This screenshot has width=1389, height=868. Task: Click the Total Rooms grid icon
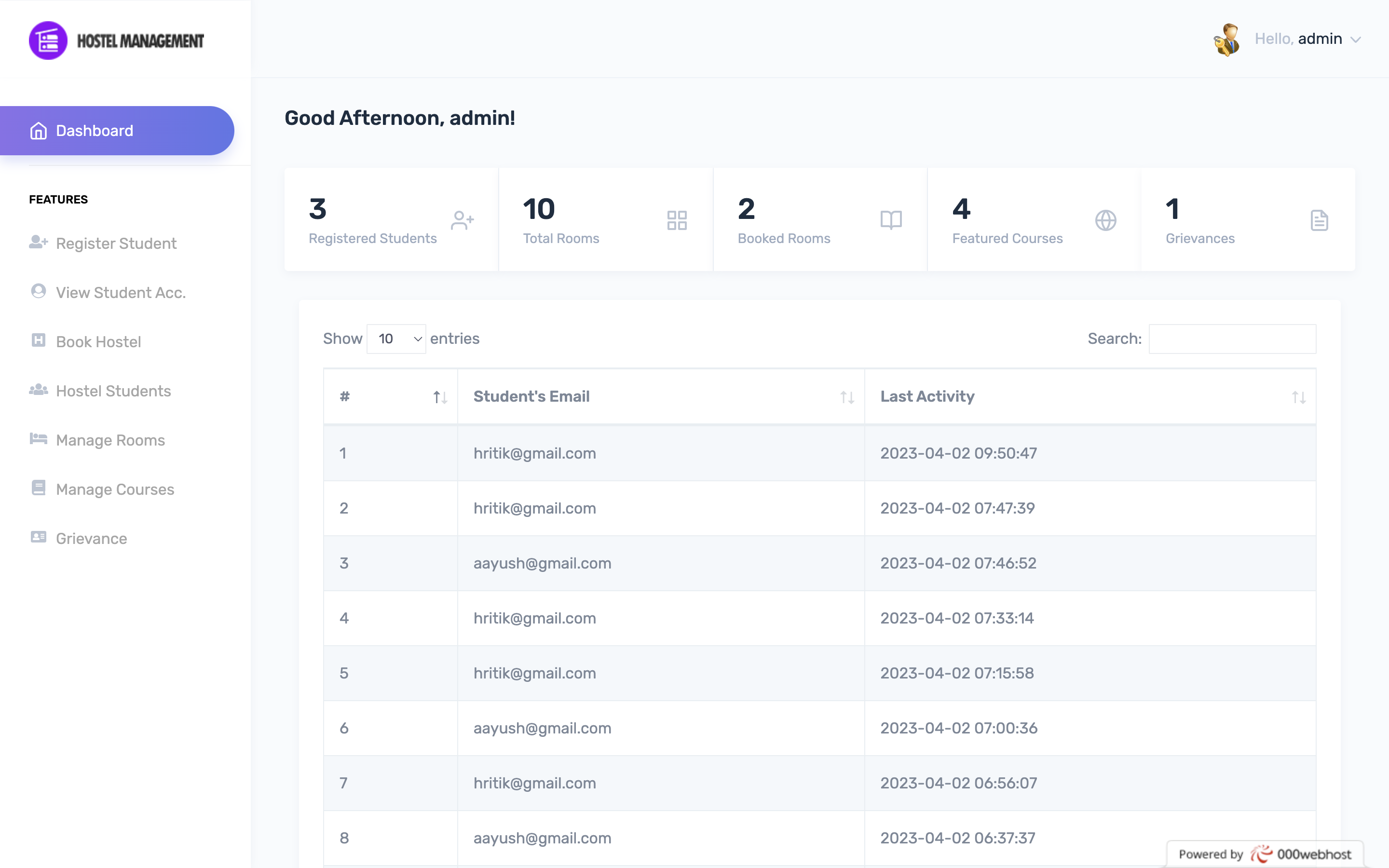click(x=677, y=220)
